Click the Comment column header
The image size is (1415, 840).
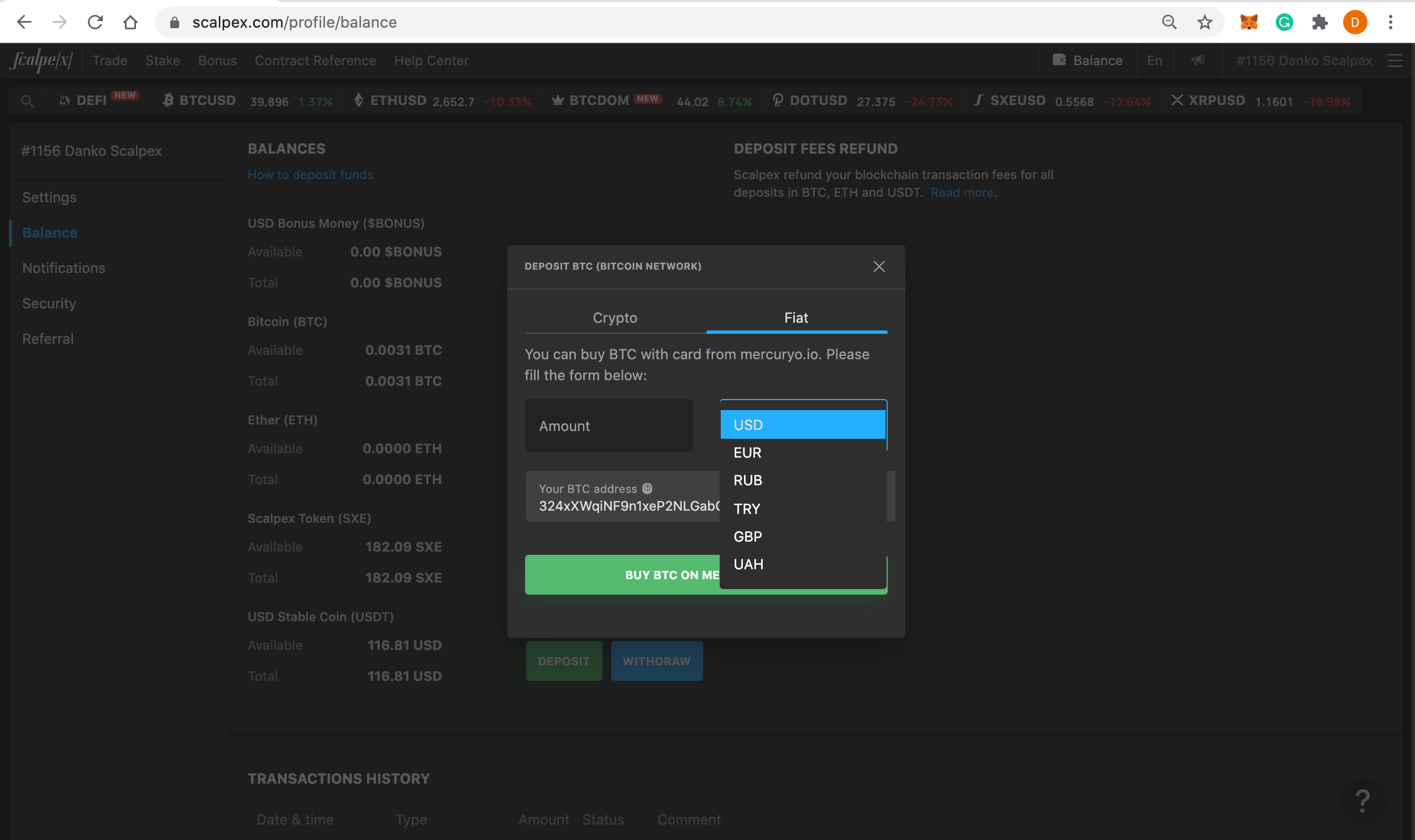point(689,820)
